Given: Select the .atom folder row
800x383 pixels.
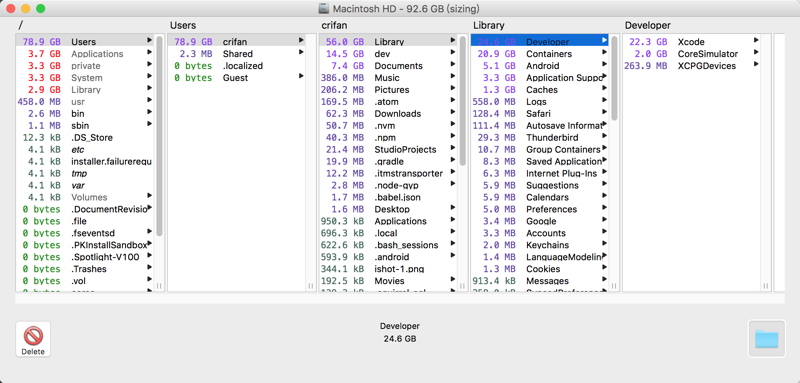Looking at the screenshot, I should pyautogui.click(x=388, y=101).
